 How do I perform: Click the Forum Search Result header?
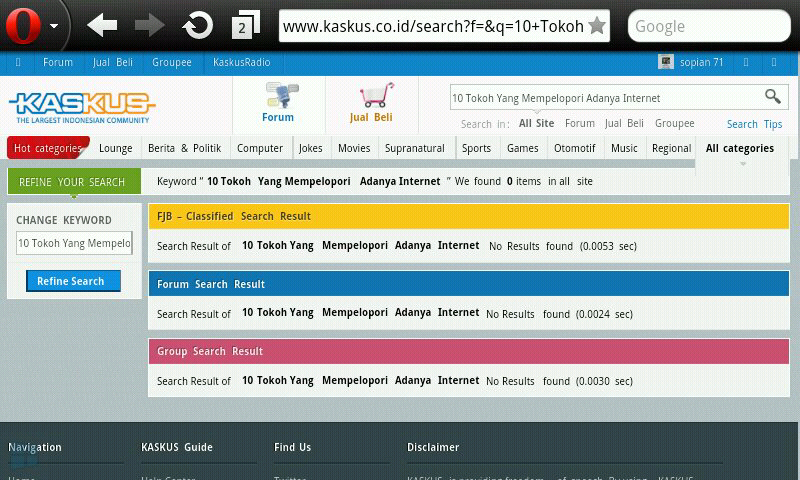pos(468,284)
